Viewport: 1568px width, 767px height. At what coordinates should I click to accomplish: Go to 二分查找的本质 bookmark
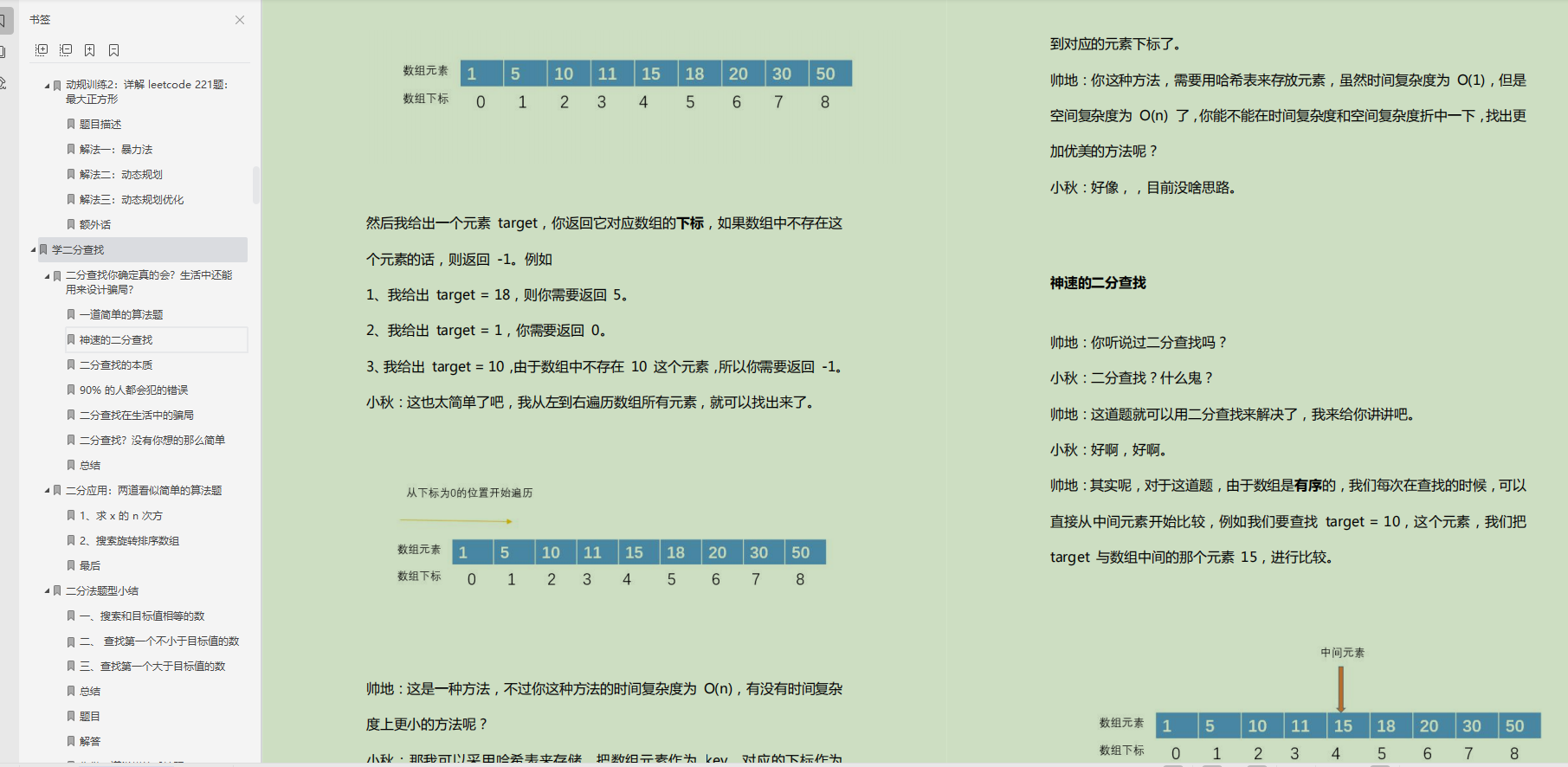(x=116, y=364)
